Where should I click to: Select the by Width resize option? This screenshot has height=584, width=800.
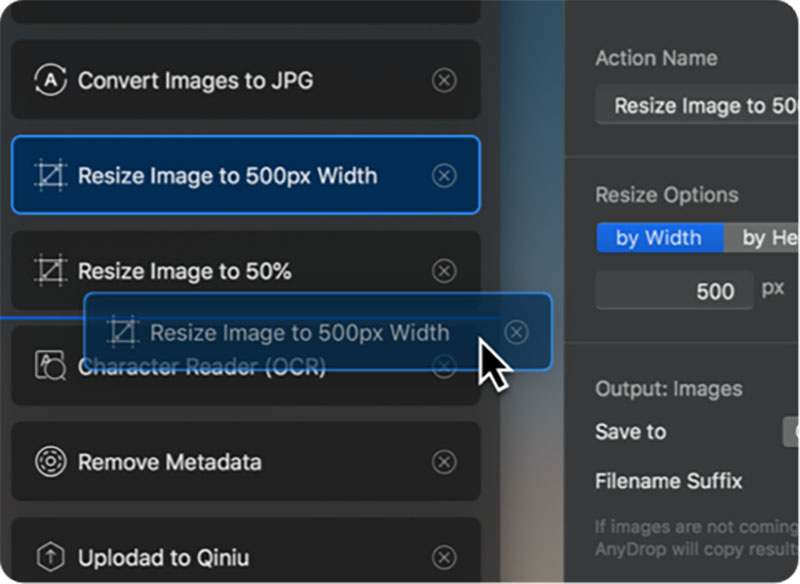[x=660, y=238]
